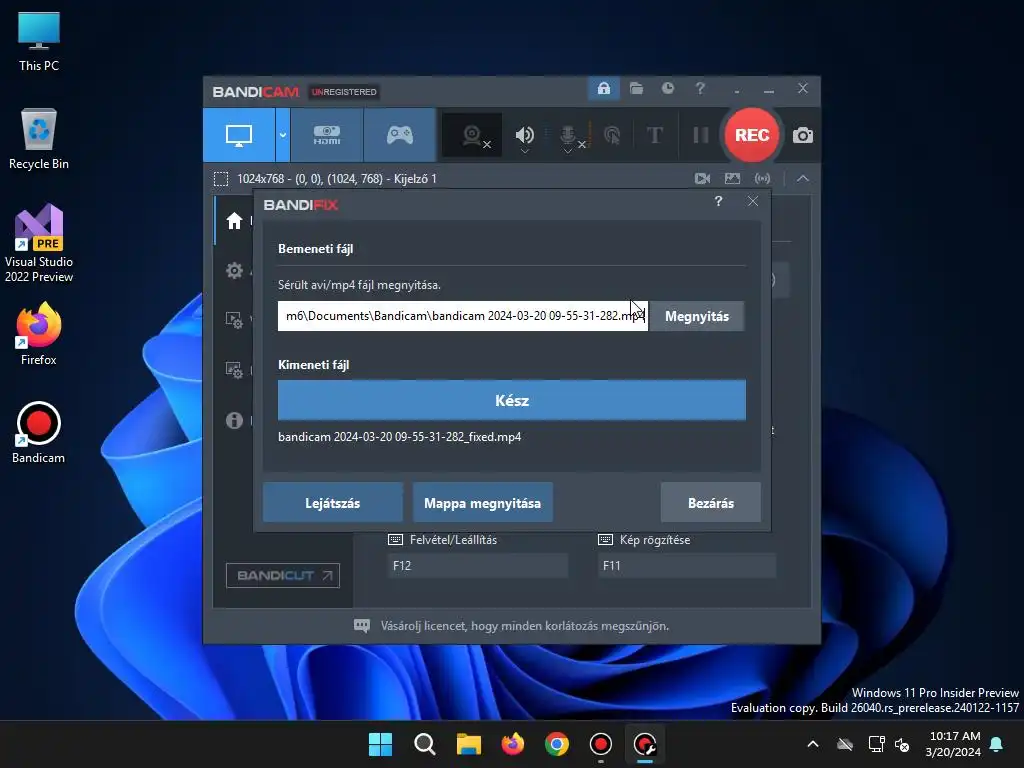Capture screenshot with camera icon
This screenshot has width=1024, height=768.
803,135
